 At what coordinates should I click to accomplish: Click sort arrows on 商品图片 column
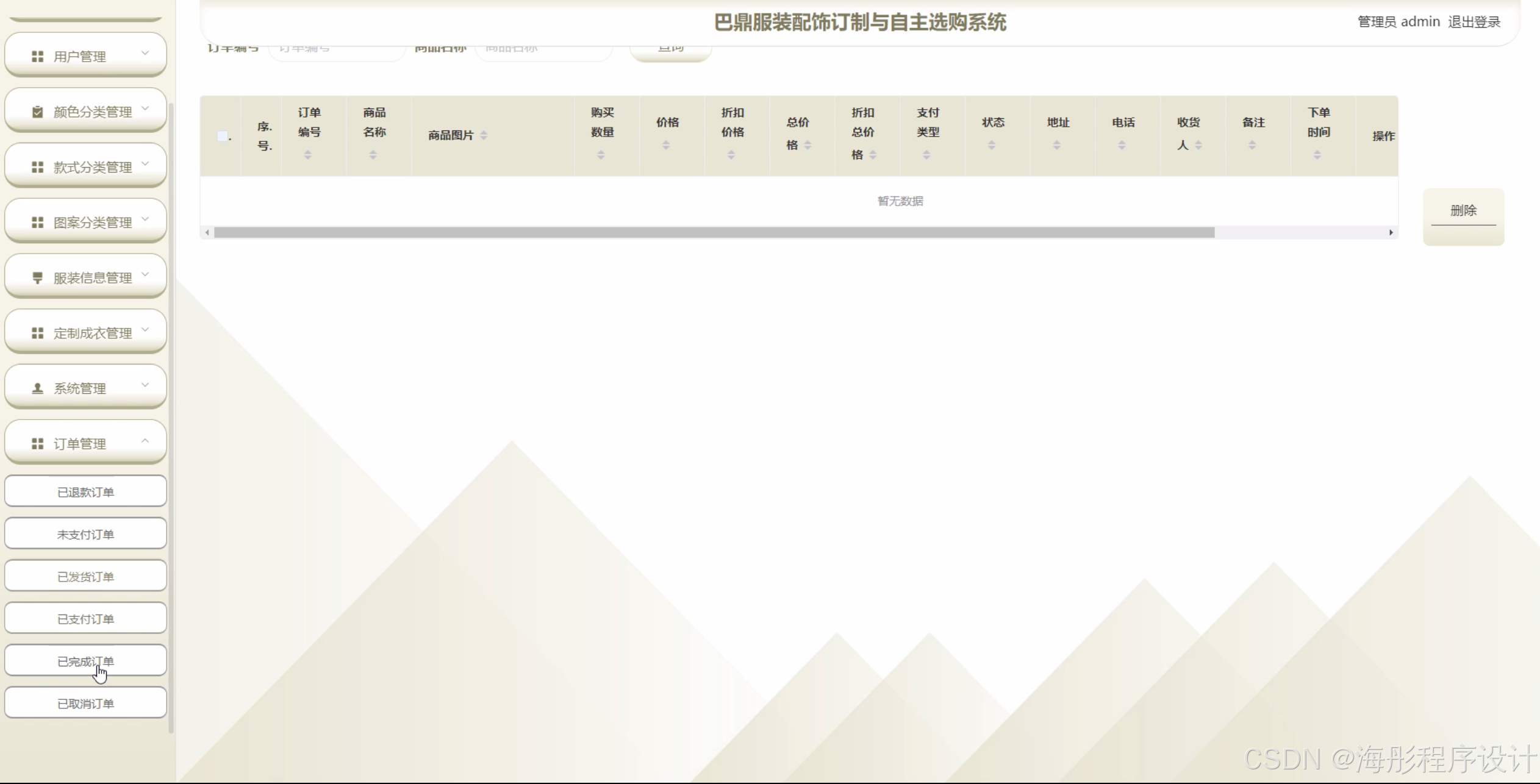tap(484, 135)
